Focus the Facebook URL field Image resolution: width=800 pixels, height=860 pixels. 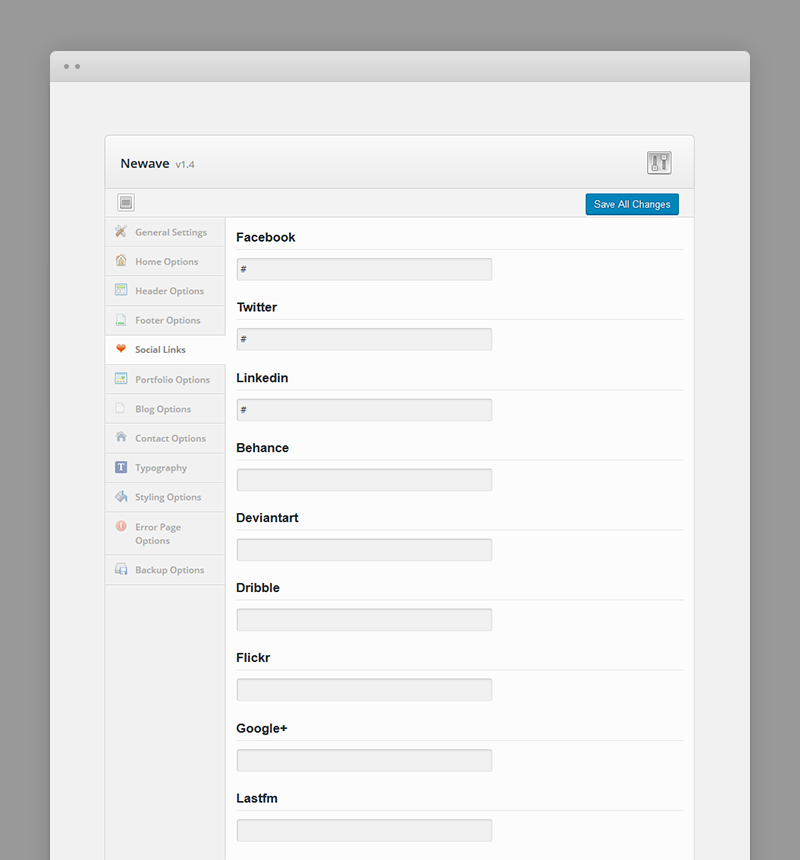364,269
